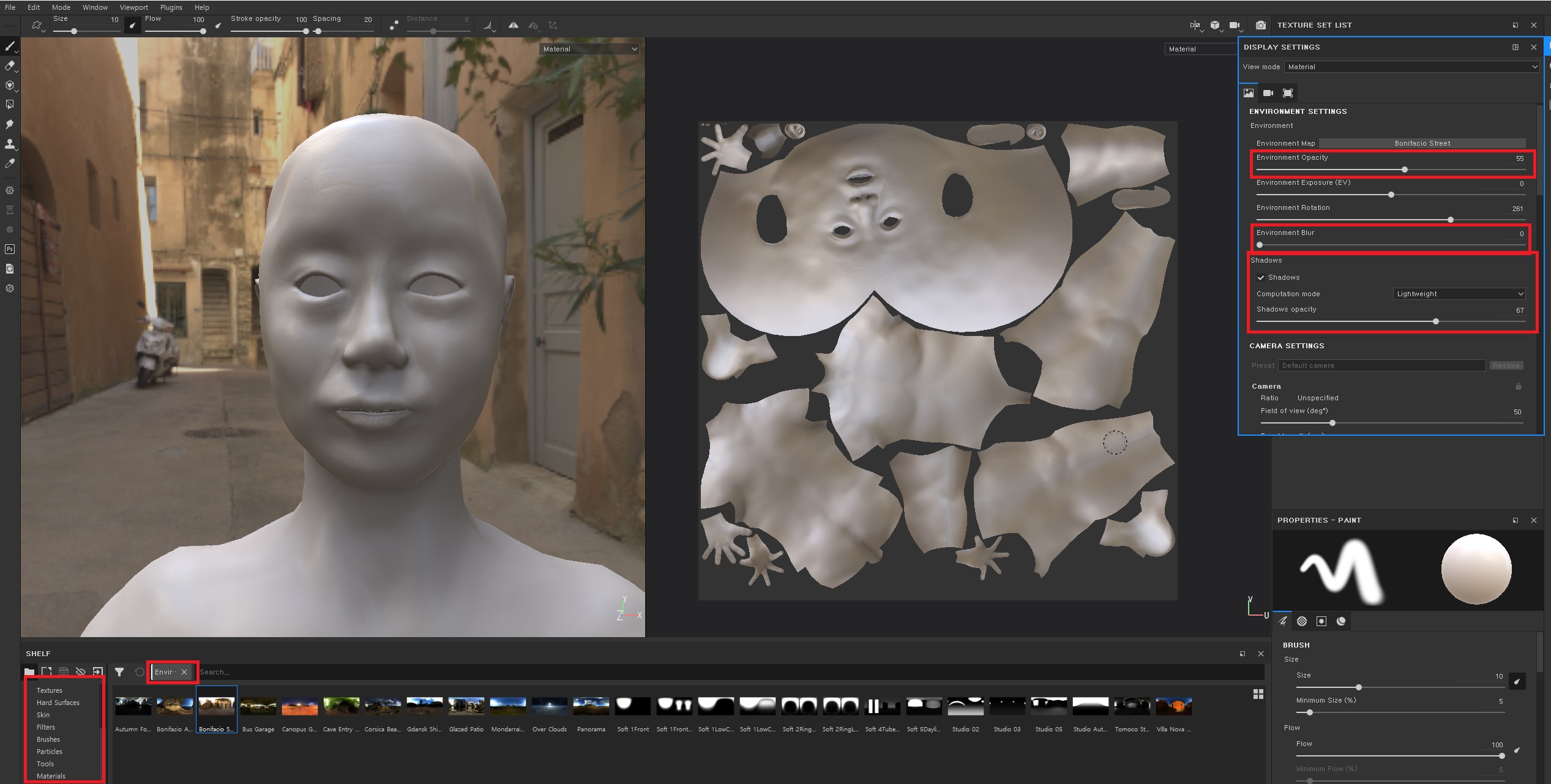Viewport: 1551px width, 784px height.
Task: Click the Export to Photoshop icon
Action: coord(10,249)
